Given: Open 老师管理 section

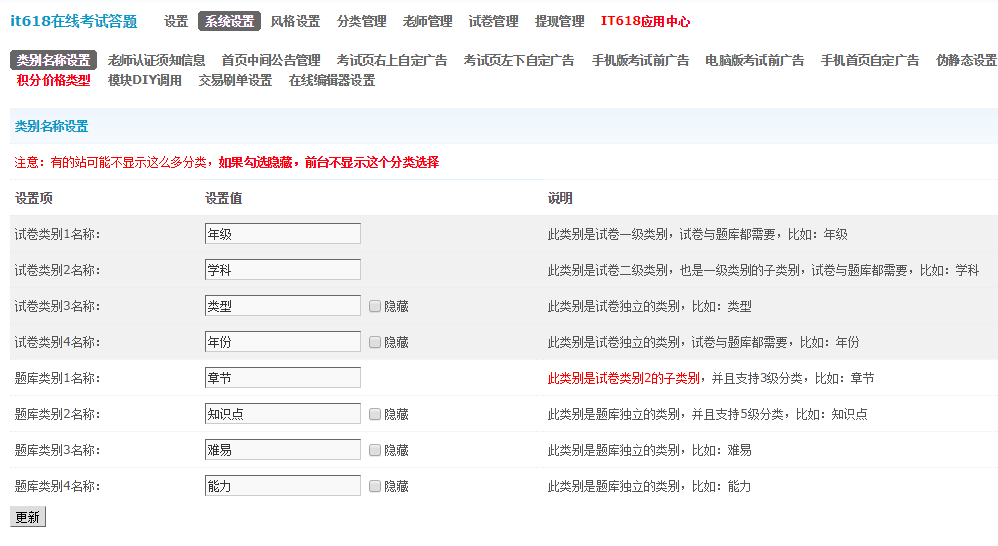Looking at the screenshot, I should (x=427, y=21).
